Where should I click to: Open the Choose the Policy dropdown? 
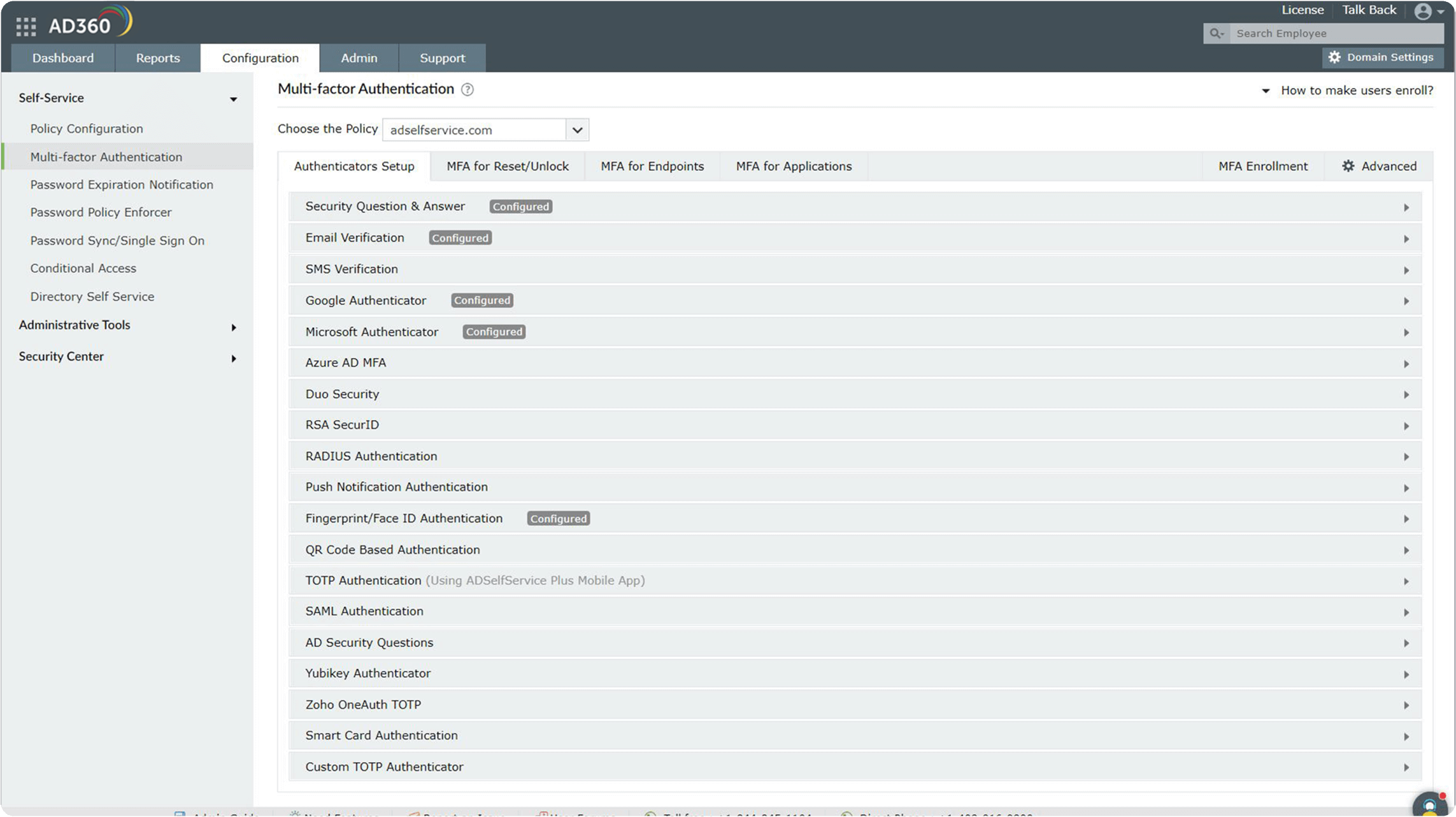point(576,130)
